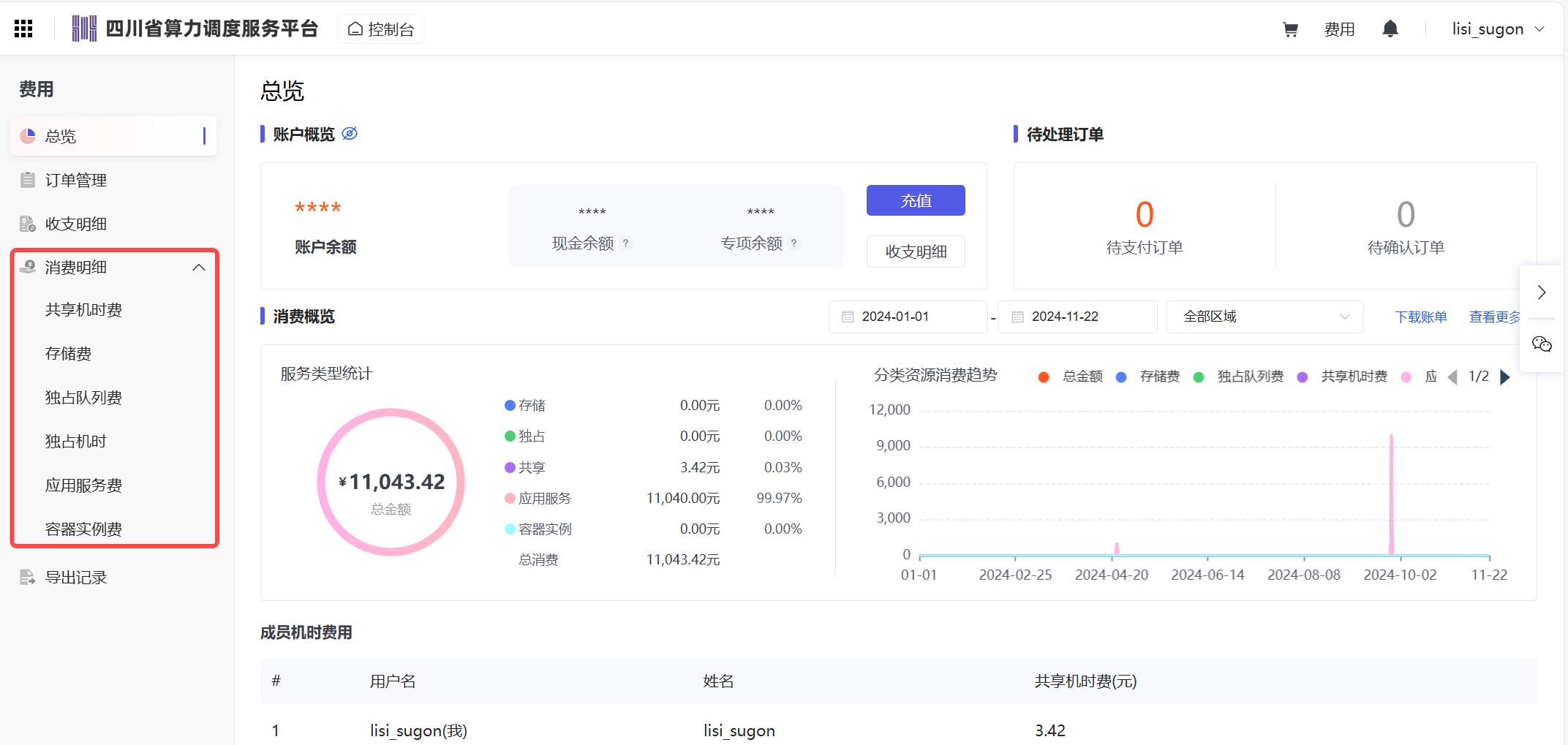Click the start date field 2024-01-01
Screen dimensions: 1568x745
(x=908, y=317)
